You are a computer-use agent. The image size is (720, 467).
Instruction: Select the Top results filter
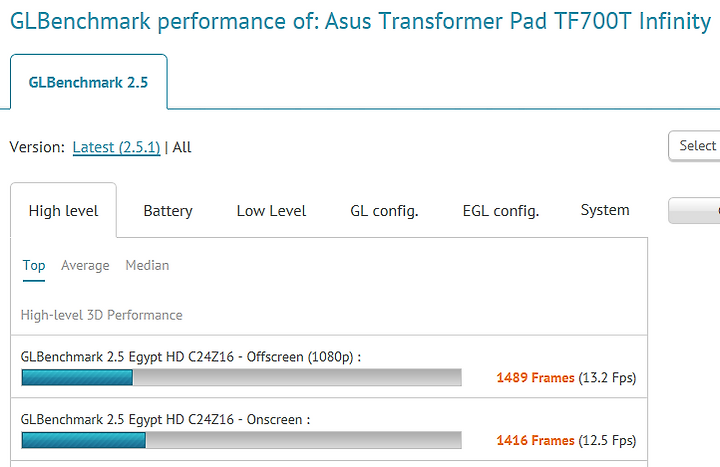tap(34, 265)
